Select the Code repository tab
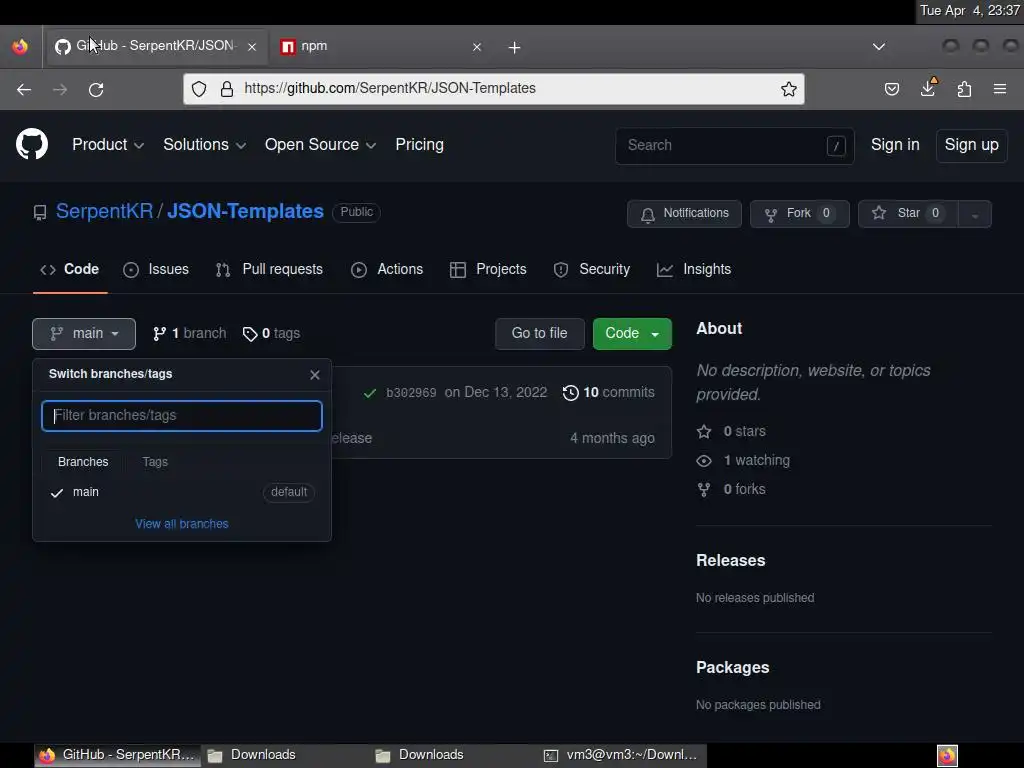1024x768 pixels. 70,270
